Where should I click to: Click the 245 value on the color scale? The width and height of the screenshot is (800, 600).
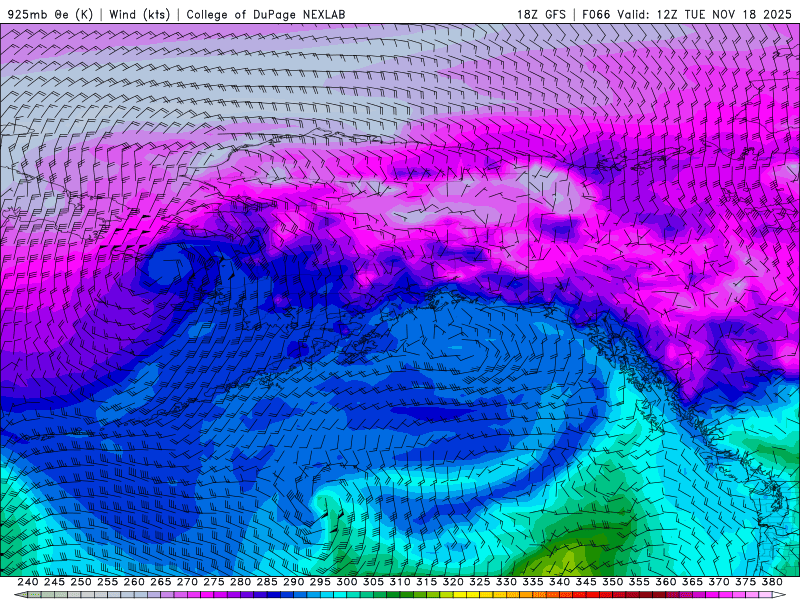(x=54, y=582)
